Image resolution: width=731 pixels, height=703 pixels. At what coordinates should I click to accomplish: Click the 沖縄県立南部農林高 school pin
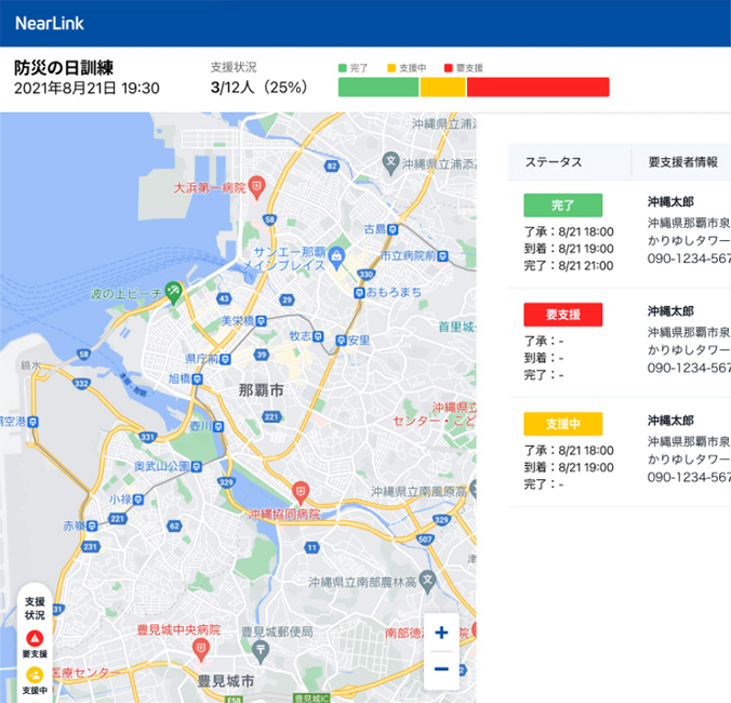pyautogui.click(x=428, y=582)
